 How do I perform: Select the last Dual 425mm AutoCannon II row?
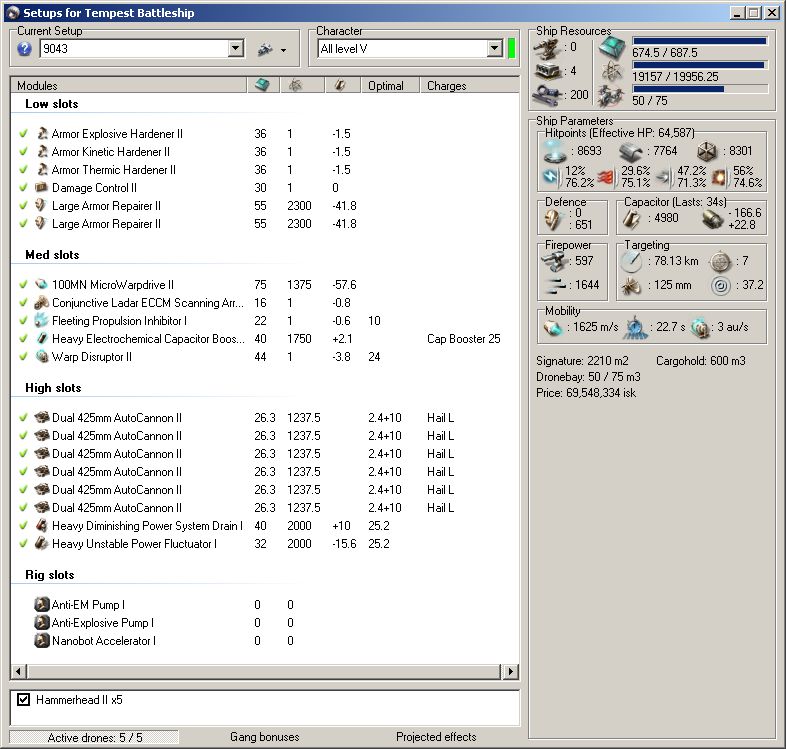point(265,507)
